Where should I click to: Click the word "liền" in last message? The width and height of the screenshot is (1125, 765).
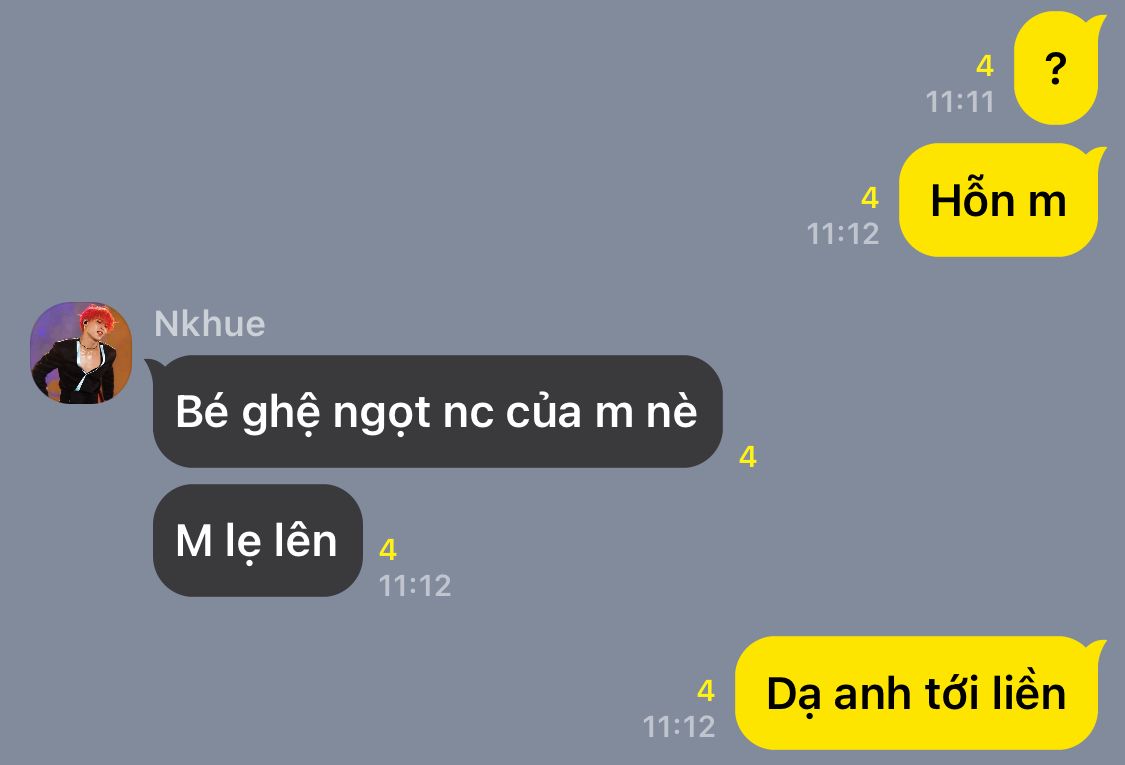click(1029, 693)
